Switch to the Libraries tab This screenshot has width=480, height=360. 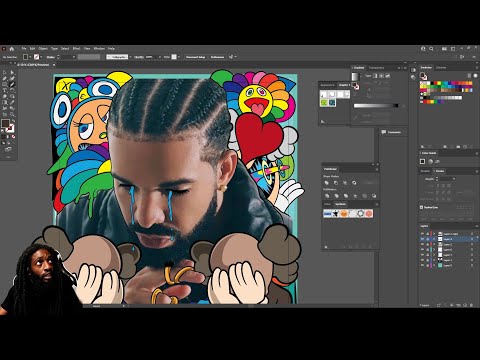tap(441, 67)
